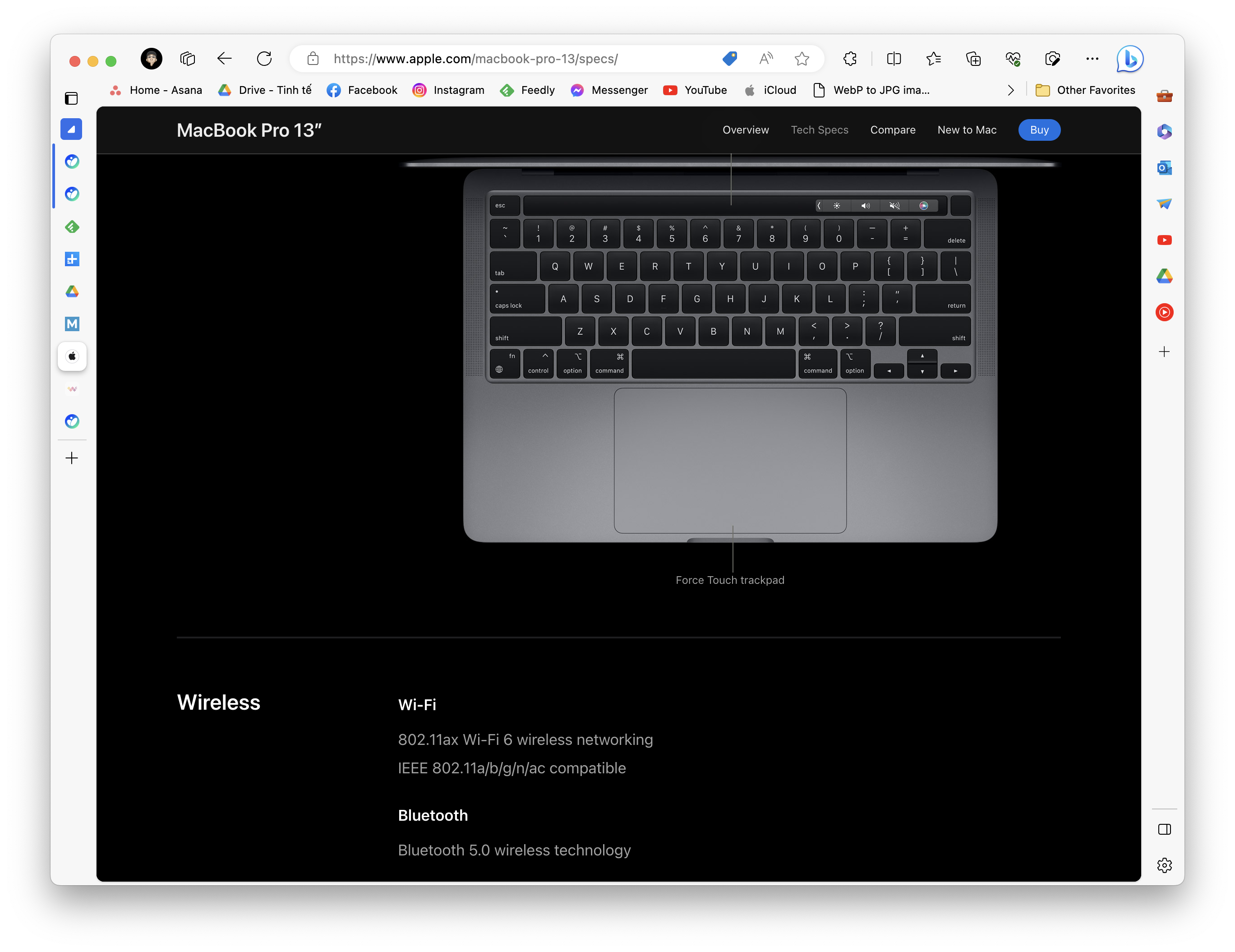This screenshot has width=1235, height=952.
Task: Open the Settings and more ellipsis
Action: 1092,59
